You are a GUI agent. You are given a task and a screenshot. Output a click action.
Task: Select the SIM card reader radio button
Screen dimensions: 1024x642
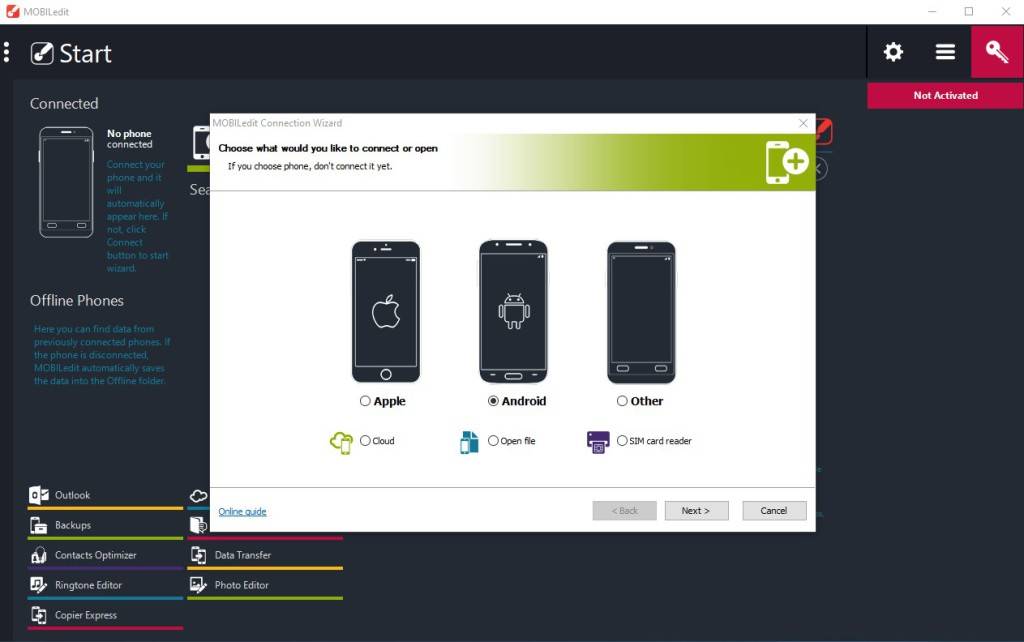click(622, 441)
